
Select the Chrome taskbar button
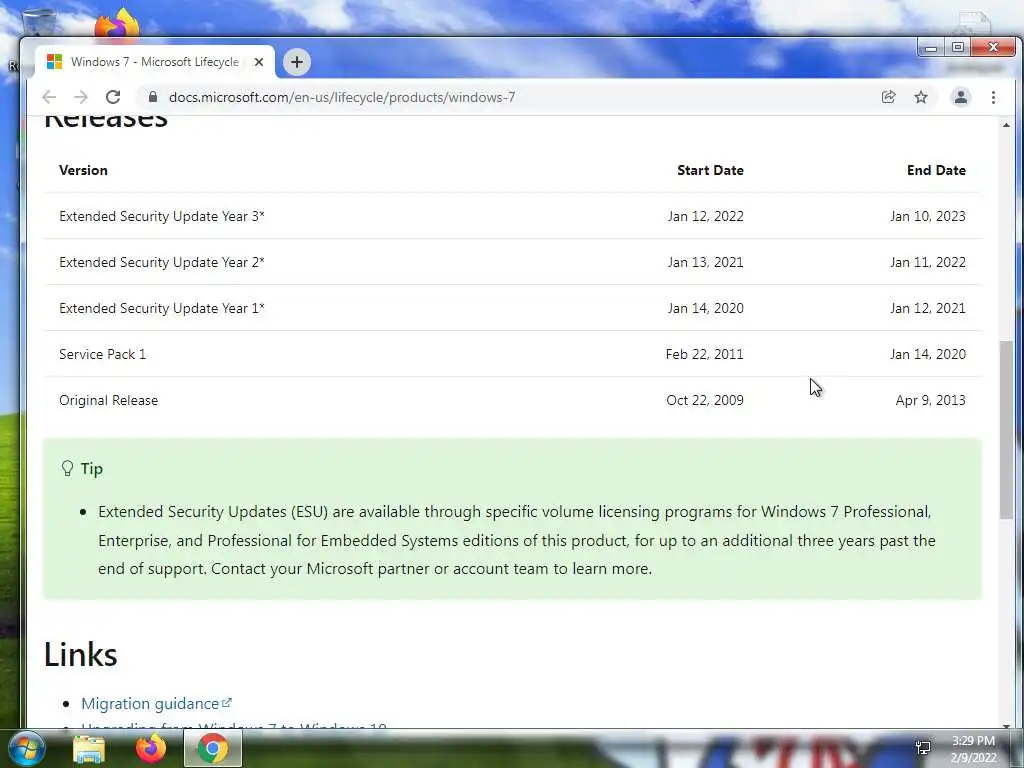213,748
